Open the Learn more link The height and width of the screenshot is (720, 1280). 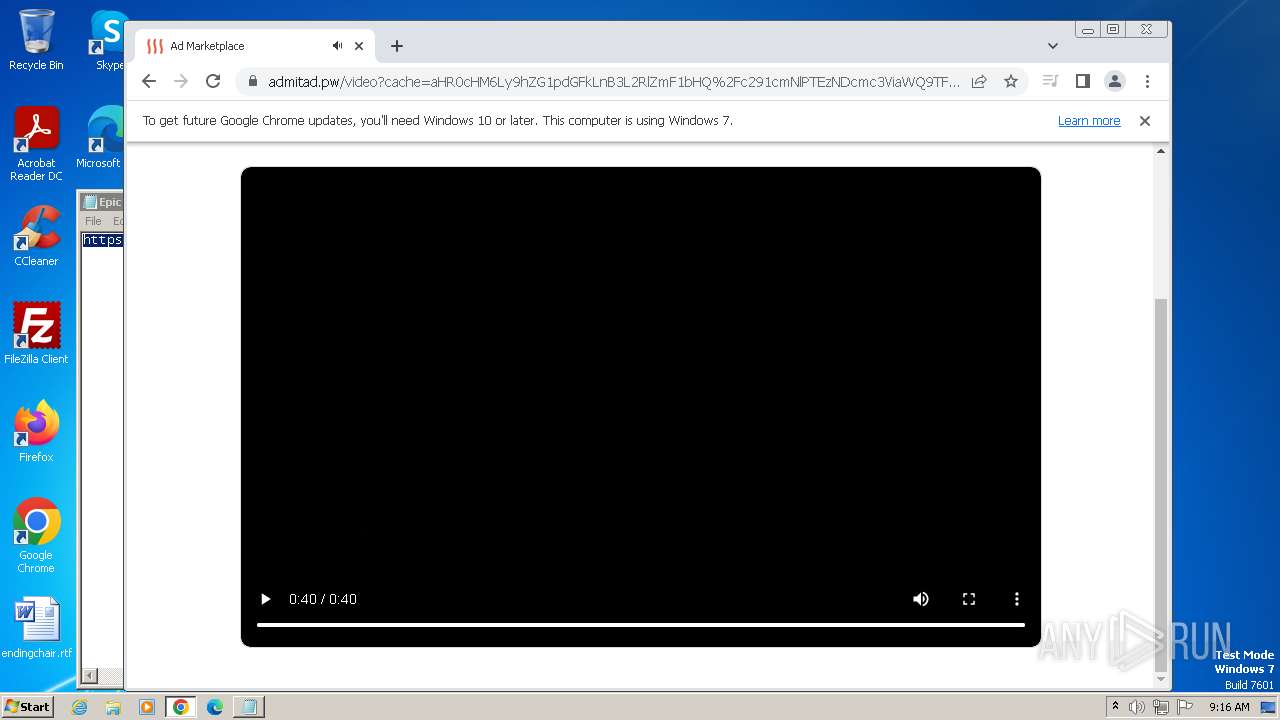pos(1089,121)
